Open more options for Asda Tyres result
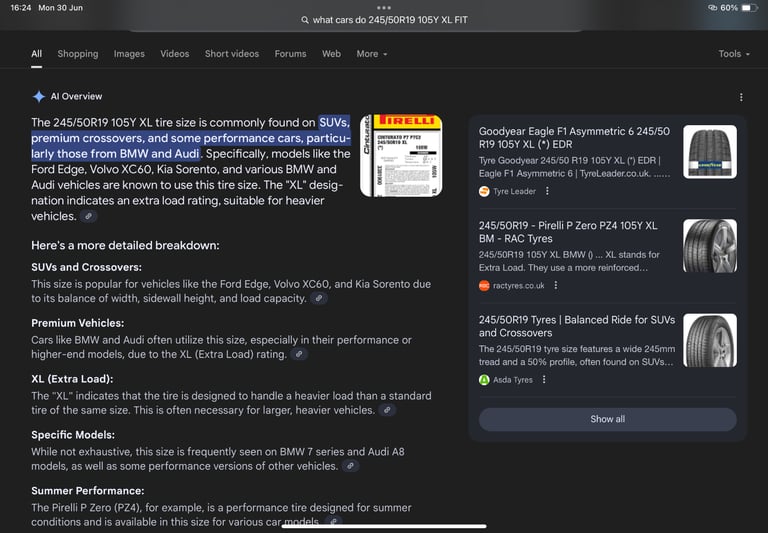The width and height of the screenshot is (768, 533). 544,380
